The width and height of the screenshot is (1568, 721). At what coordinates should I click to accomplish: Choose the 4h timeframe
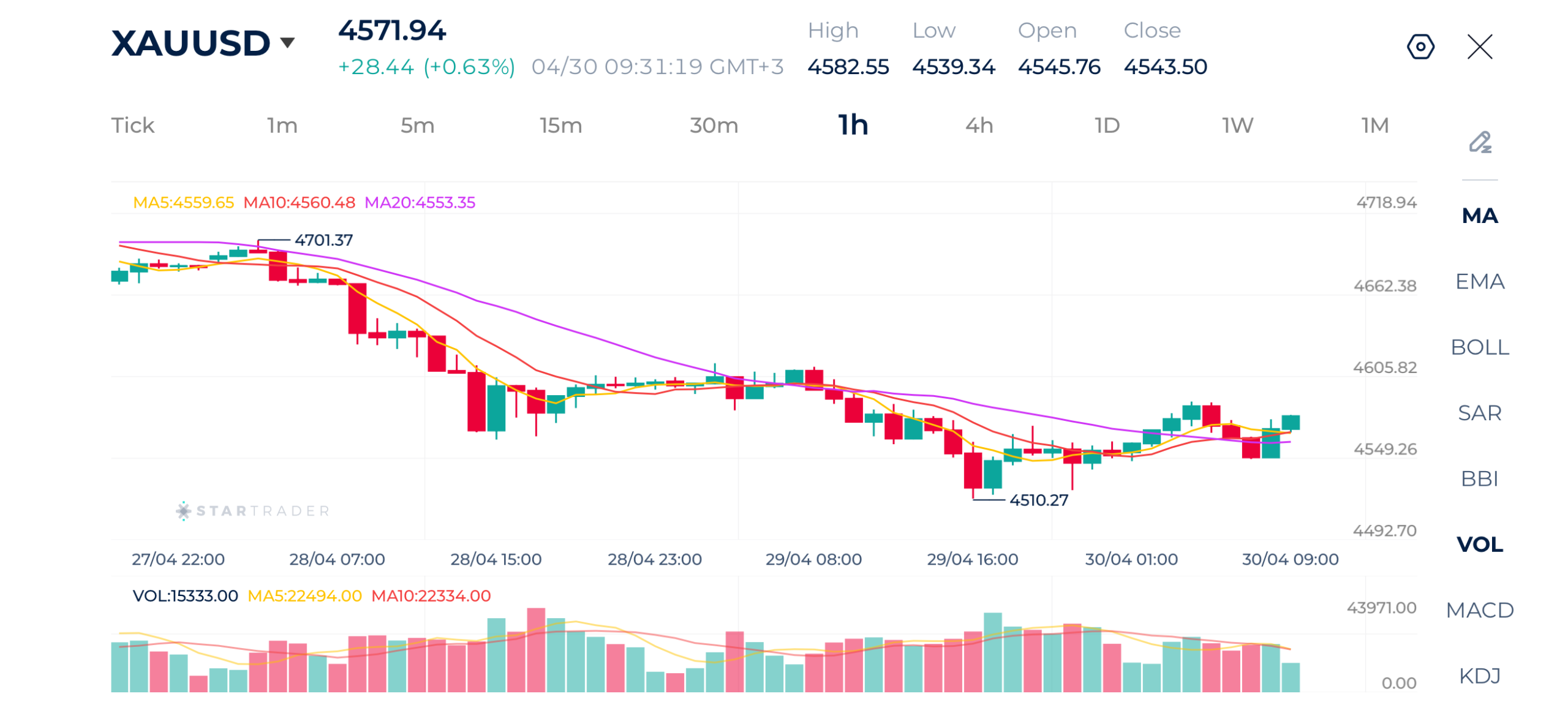[x=979, y=125]
